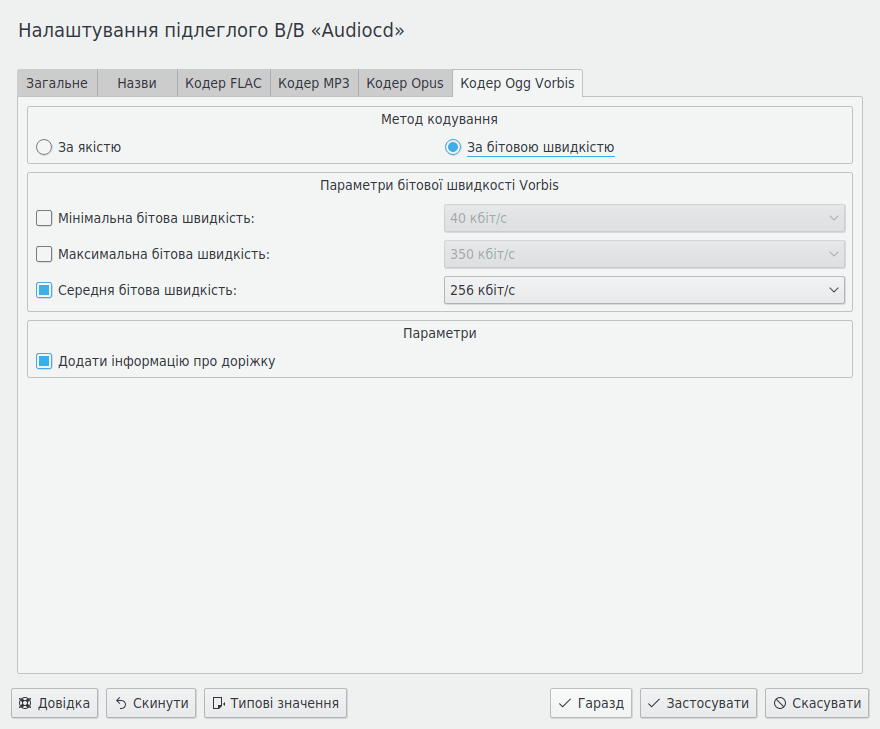Switch to the Кодер MP3 tab
Screen dimensions: 880x729
(313, 83)
